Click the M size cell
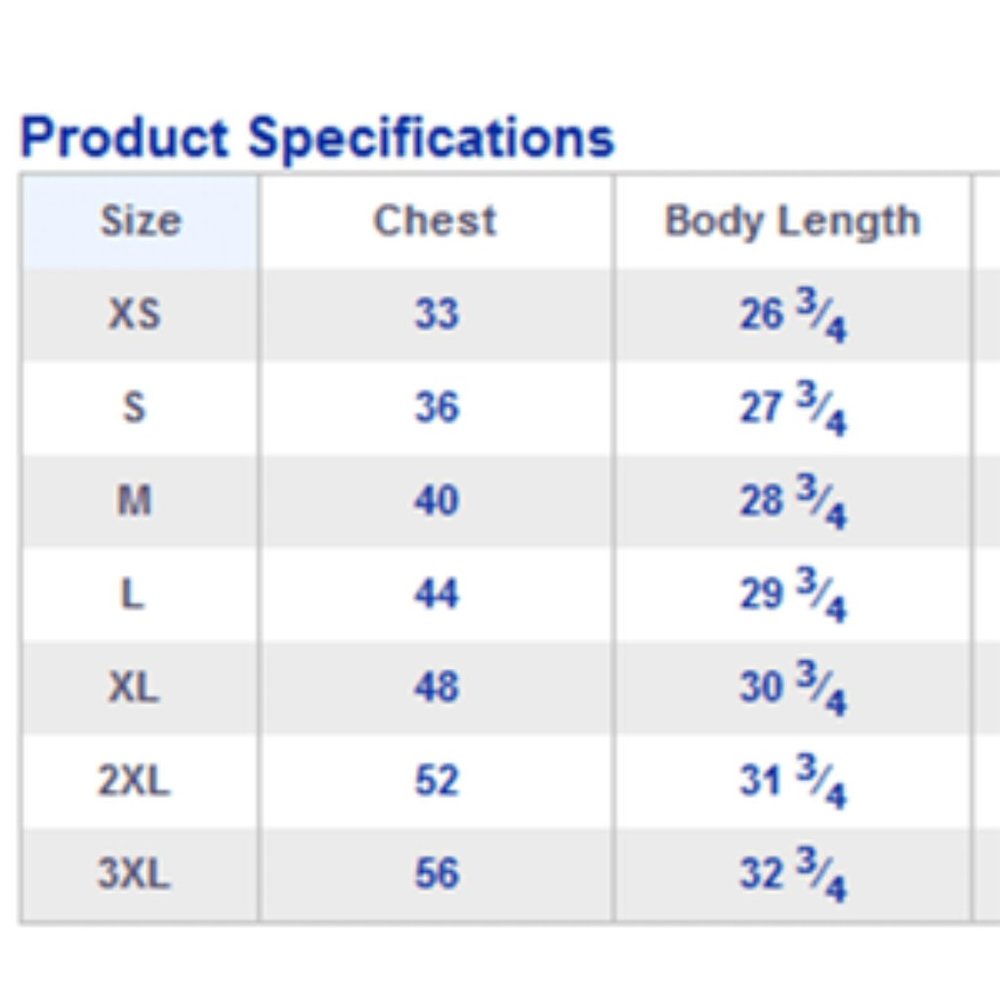The height and width of the screenshot is (1000, 1000). [134, 500]
